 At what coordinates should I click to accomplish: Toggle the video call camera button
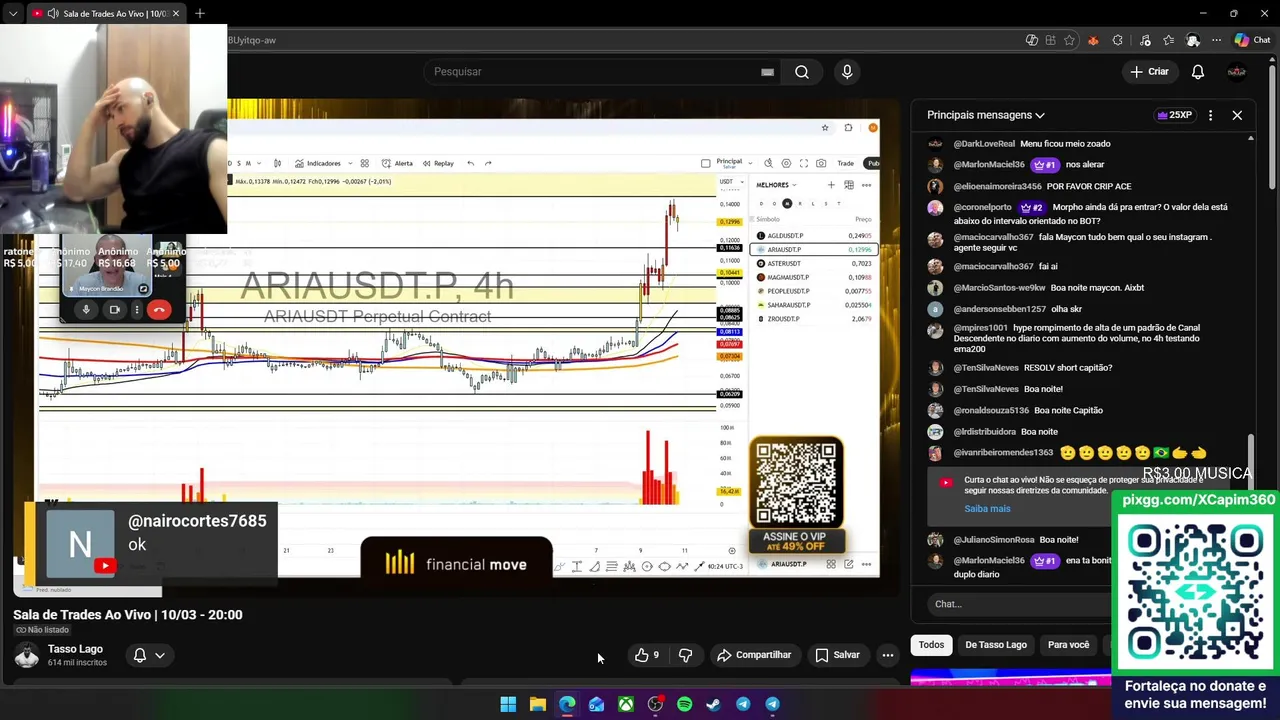tap(114, 310)
